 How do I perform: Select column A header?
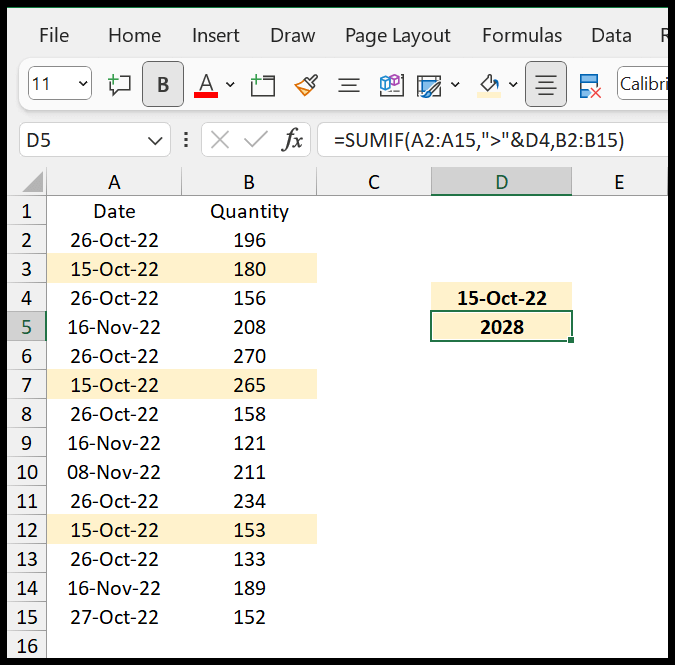point(114,182)
